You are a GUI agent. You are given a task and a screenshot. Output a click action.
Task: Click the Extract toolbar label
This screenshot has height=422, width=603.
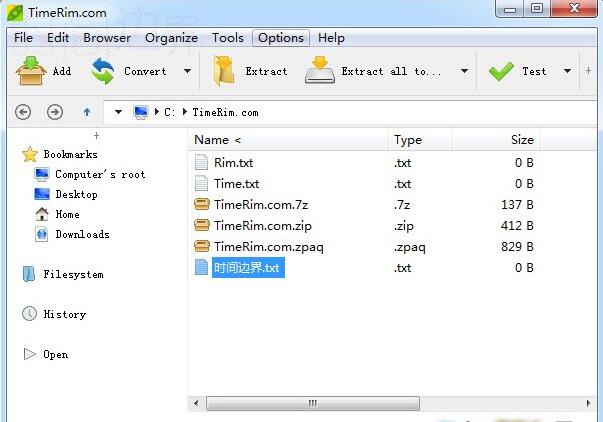[266, 71]
